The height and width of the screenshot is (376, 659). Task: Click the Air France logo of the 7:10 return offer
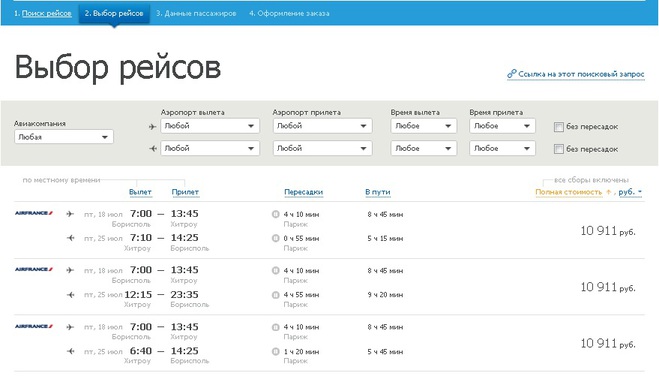point(34,213)
